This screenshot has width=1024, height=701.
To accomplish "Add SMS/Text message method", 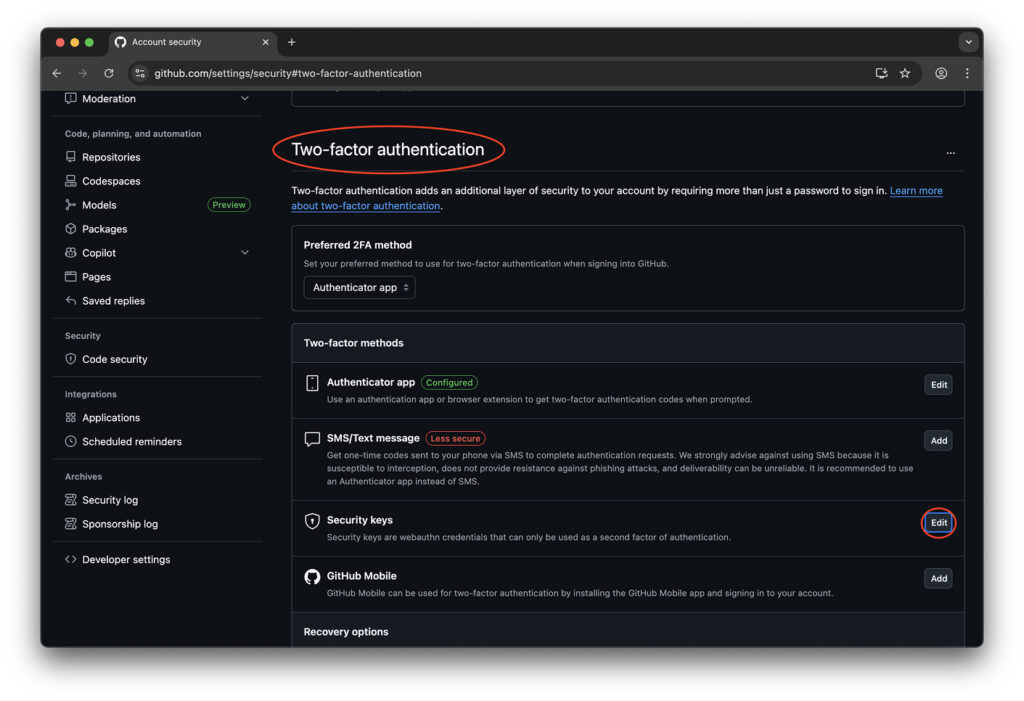I will click(x=938, y=440).
